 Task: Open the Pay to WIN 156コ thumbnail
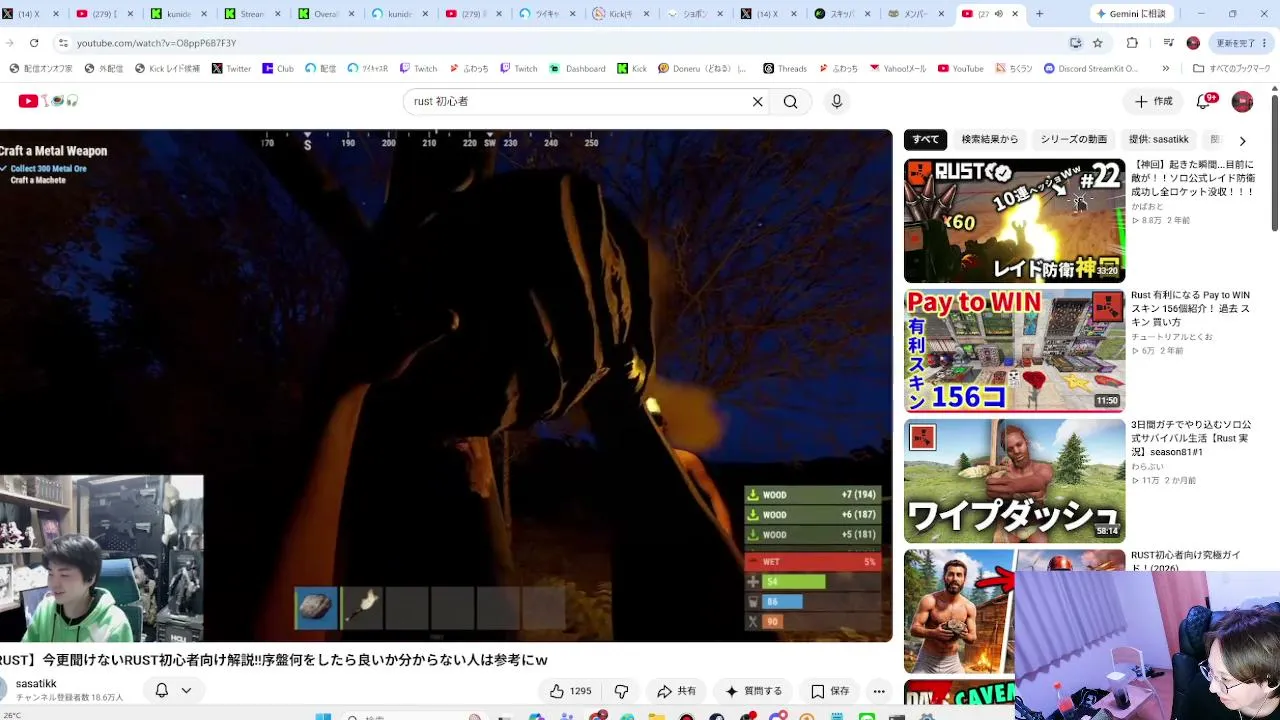pos(1014,351)
